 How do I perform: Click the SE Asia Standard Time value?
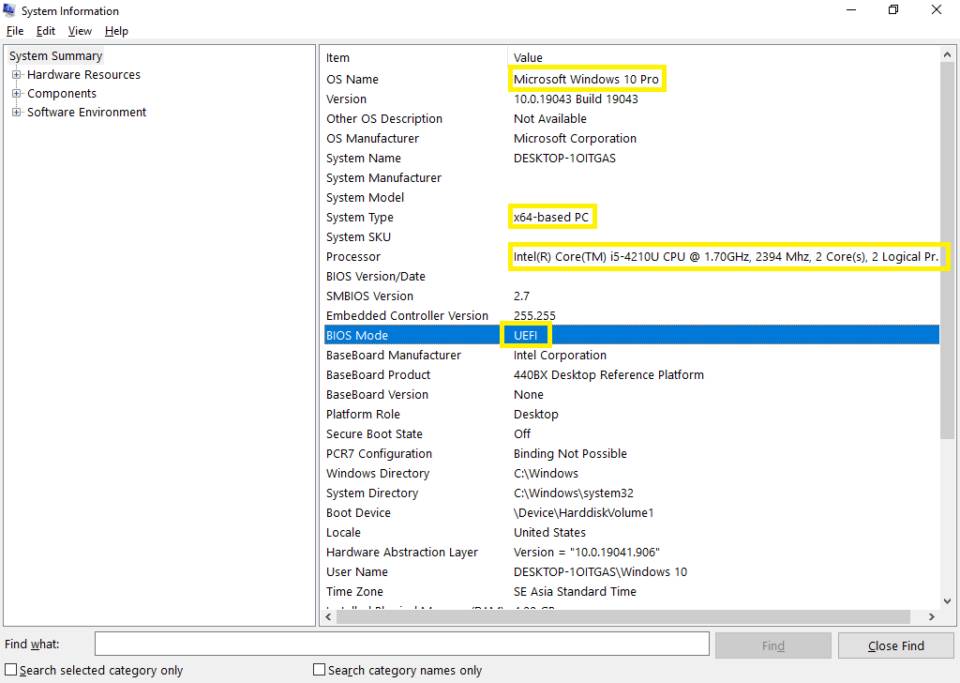coord(575,592)
